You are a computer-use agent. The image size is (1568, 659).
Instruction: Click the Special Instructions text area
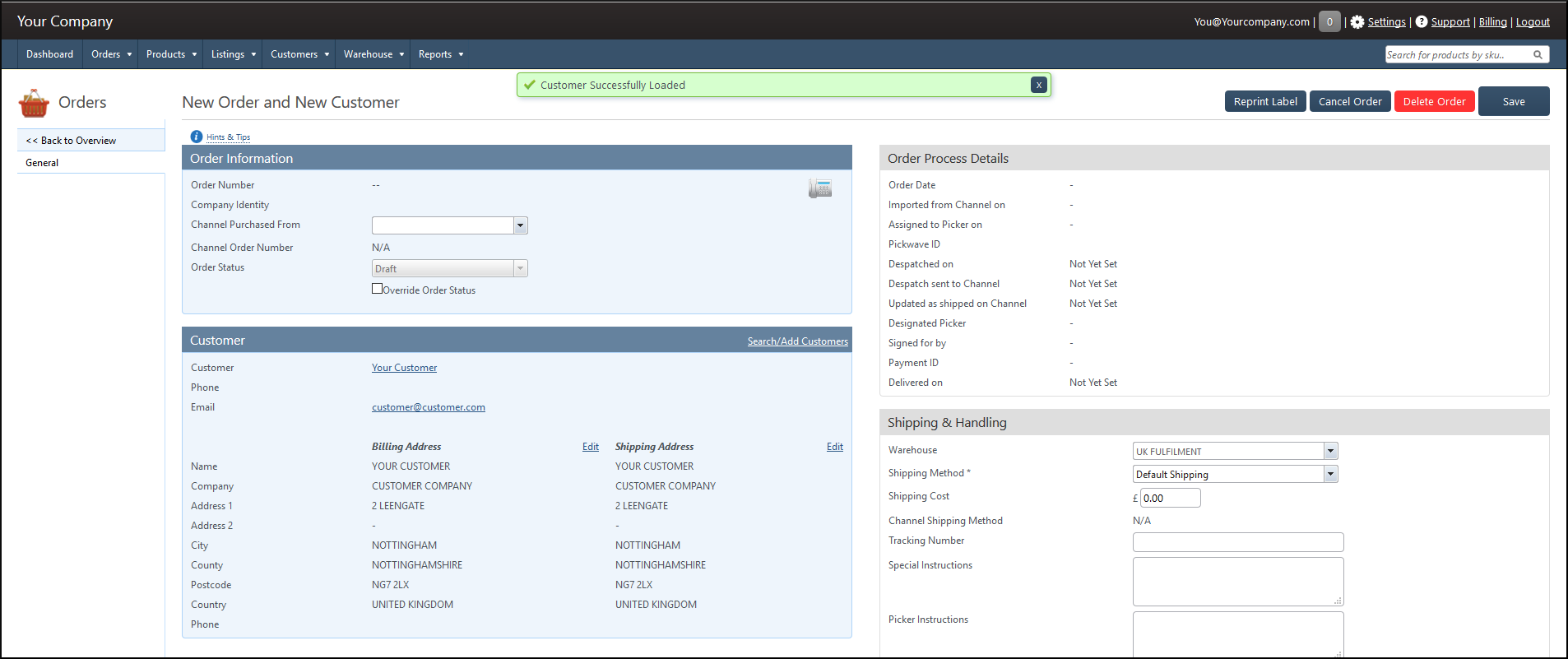[1238, 582]
